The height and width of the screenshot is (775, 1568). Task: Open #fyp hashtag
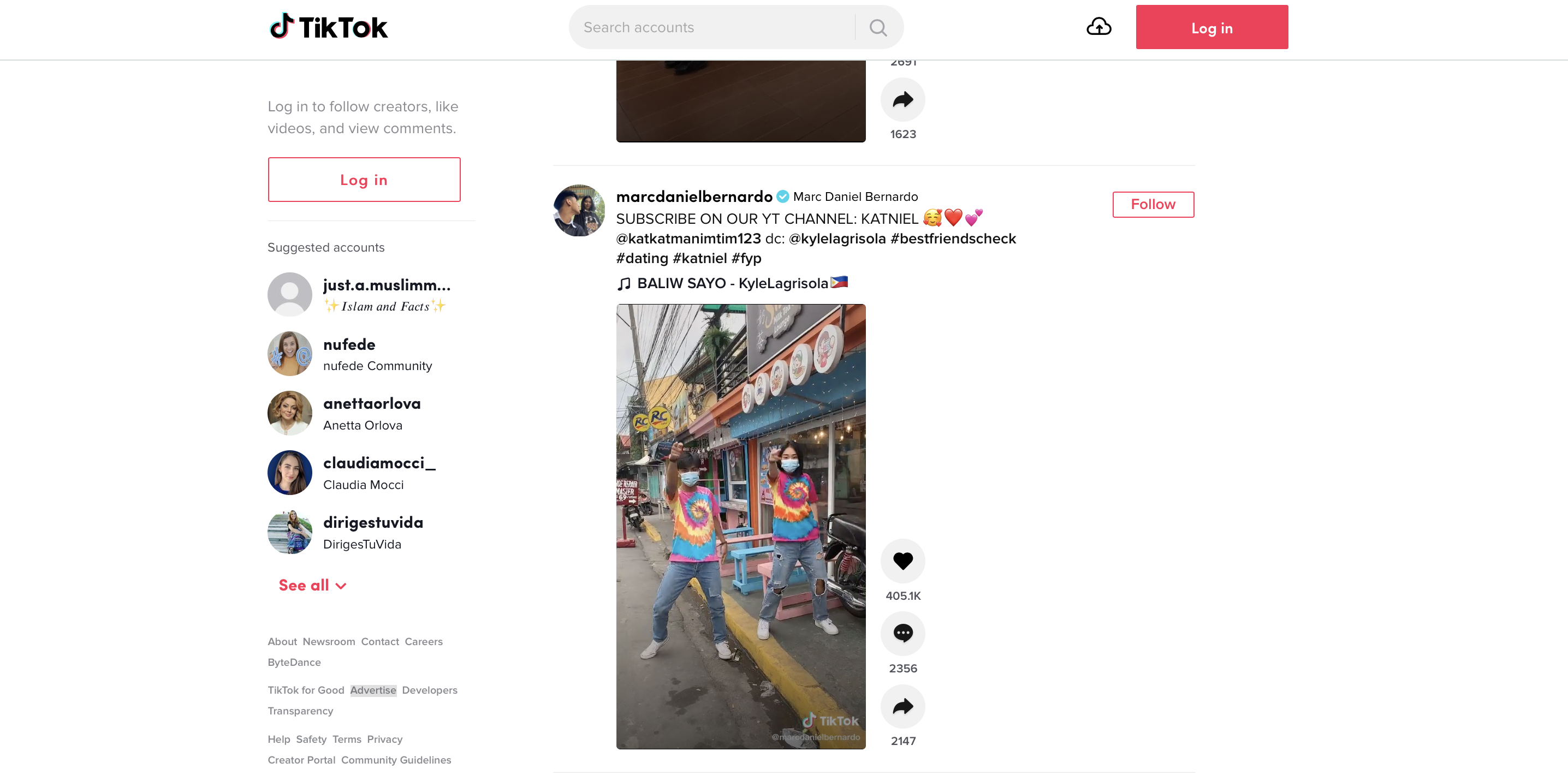(746, 259)
